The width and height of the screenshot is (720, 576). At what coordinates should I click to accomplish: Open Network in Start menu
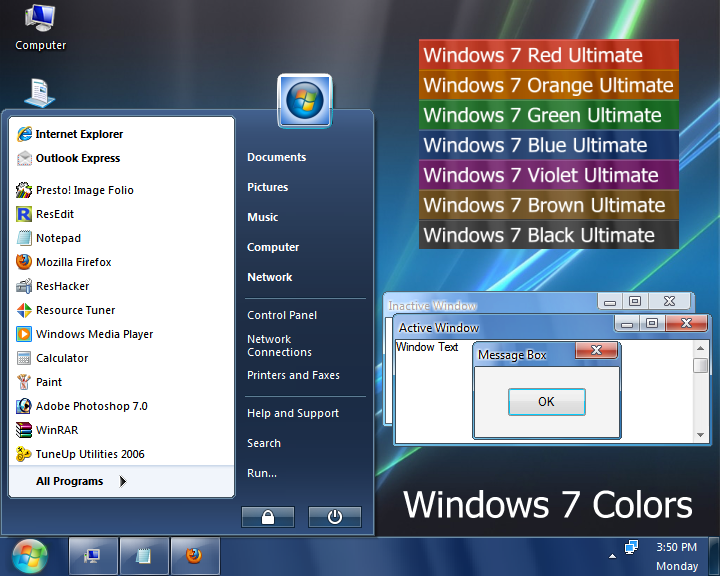(270, 277)
